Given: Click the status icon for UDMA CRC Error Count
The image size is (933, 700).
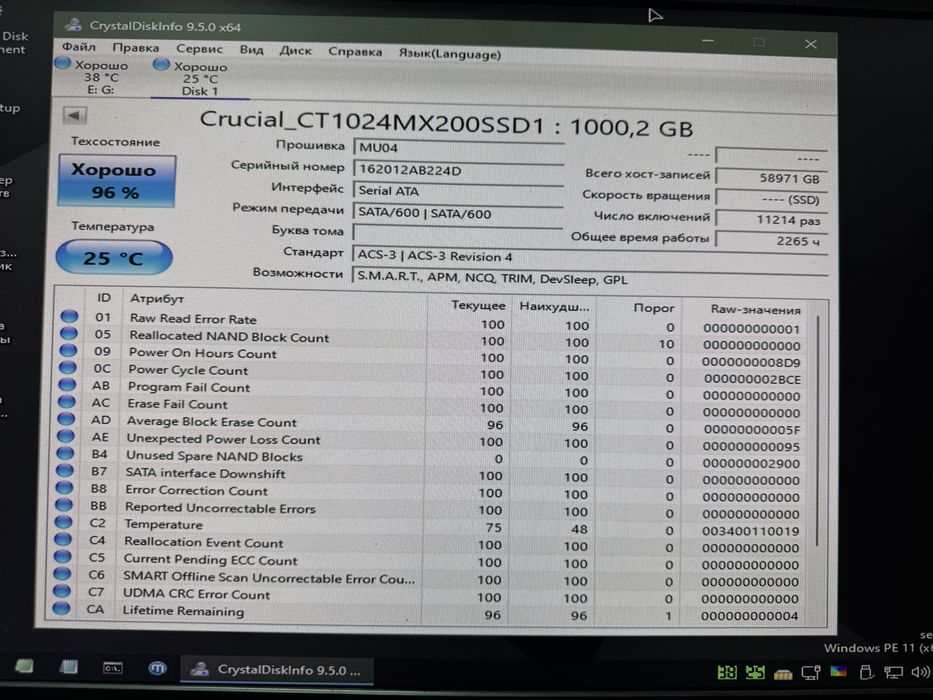Looking at the screenshot, I should tap(61, 591).
